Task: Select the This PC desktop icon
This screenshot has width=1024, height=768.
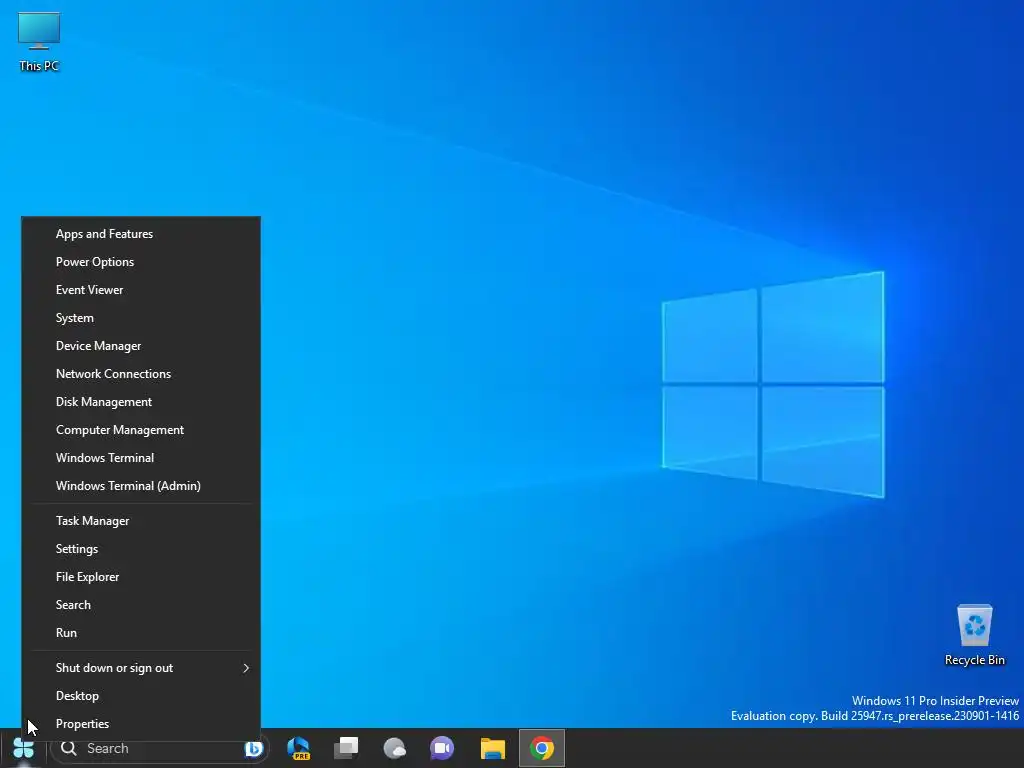Action: [39, 42]
